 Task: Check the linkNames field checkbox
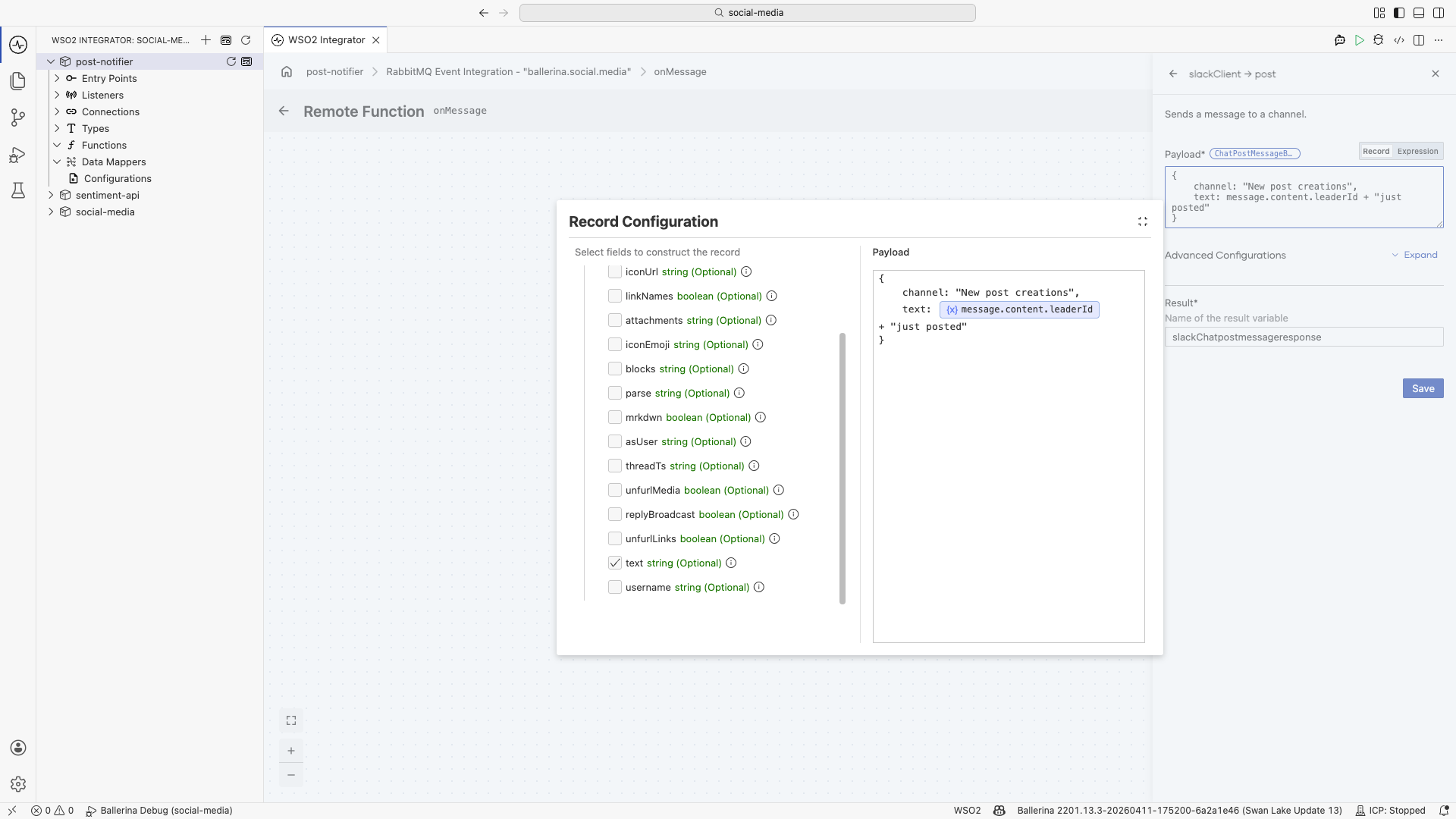point(615,296)
